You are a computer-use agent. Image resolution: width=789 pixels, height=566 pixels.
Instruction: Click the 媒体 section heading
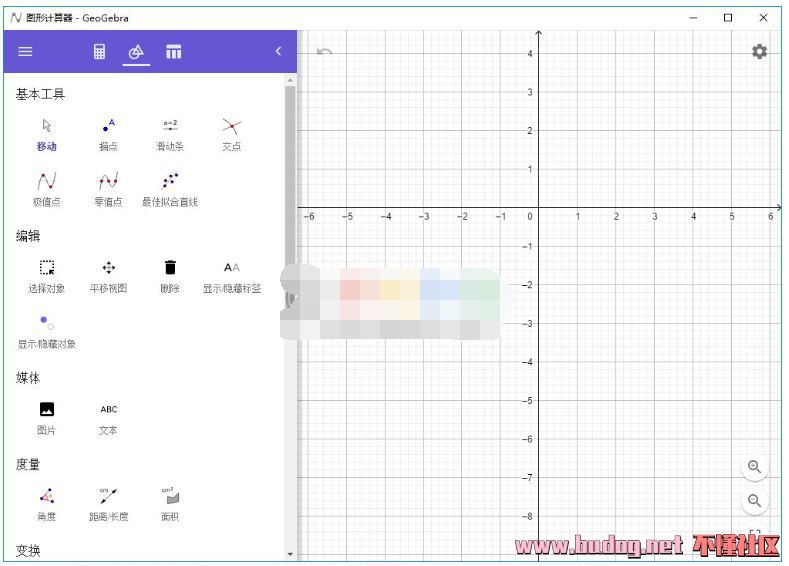[28, 378]
